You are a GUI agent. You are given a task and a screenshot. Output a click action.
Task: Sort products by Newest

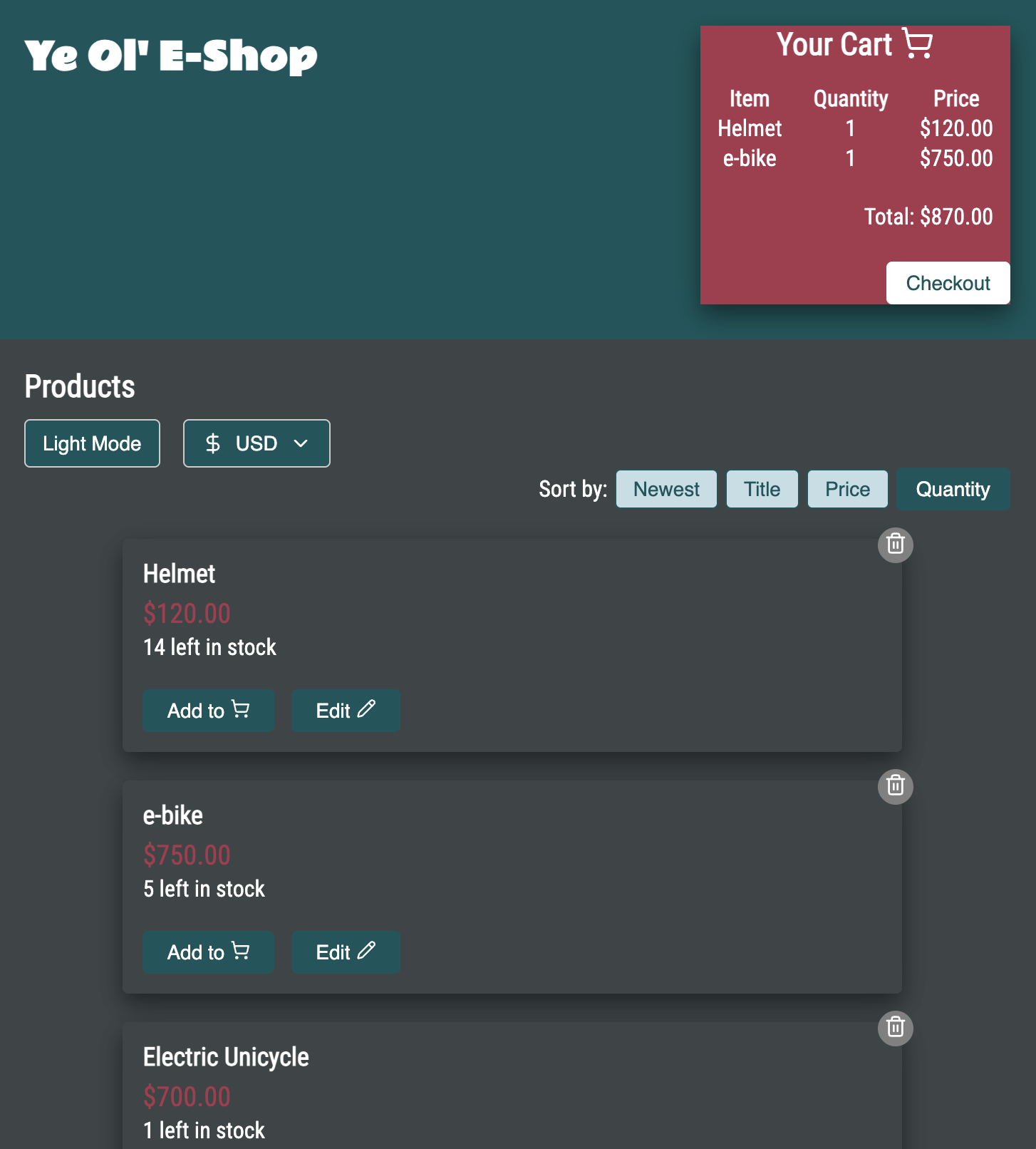pos(666,489)
